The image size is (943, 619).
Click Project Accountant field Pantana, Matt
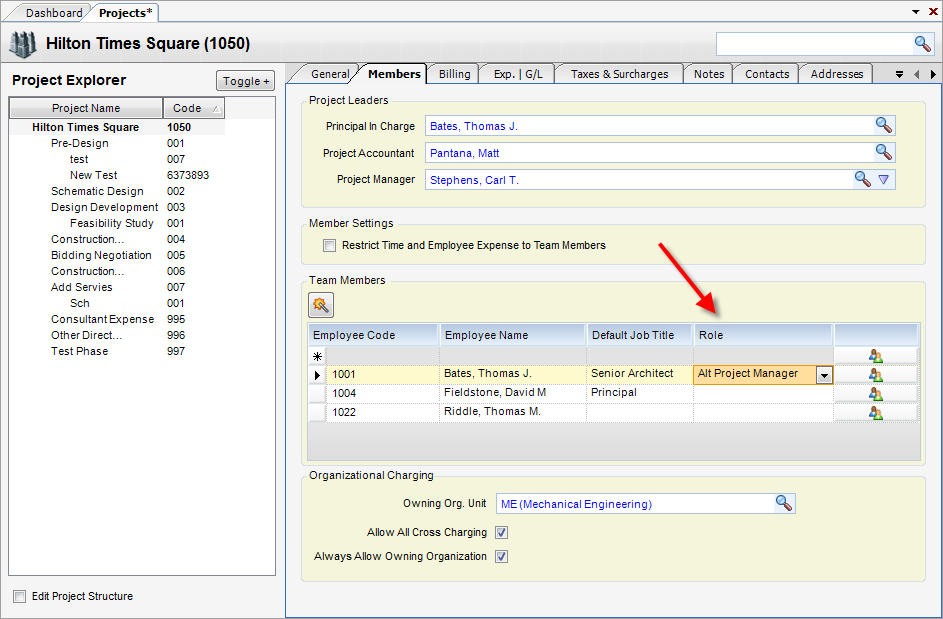[x=650, y=153]
